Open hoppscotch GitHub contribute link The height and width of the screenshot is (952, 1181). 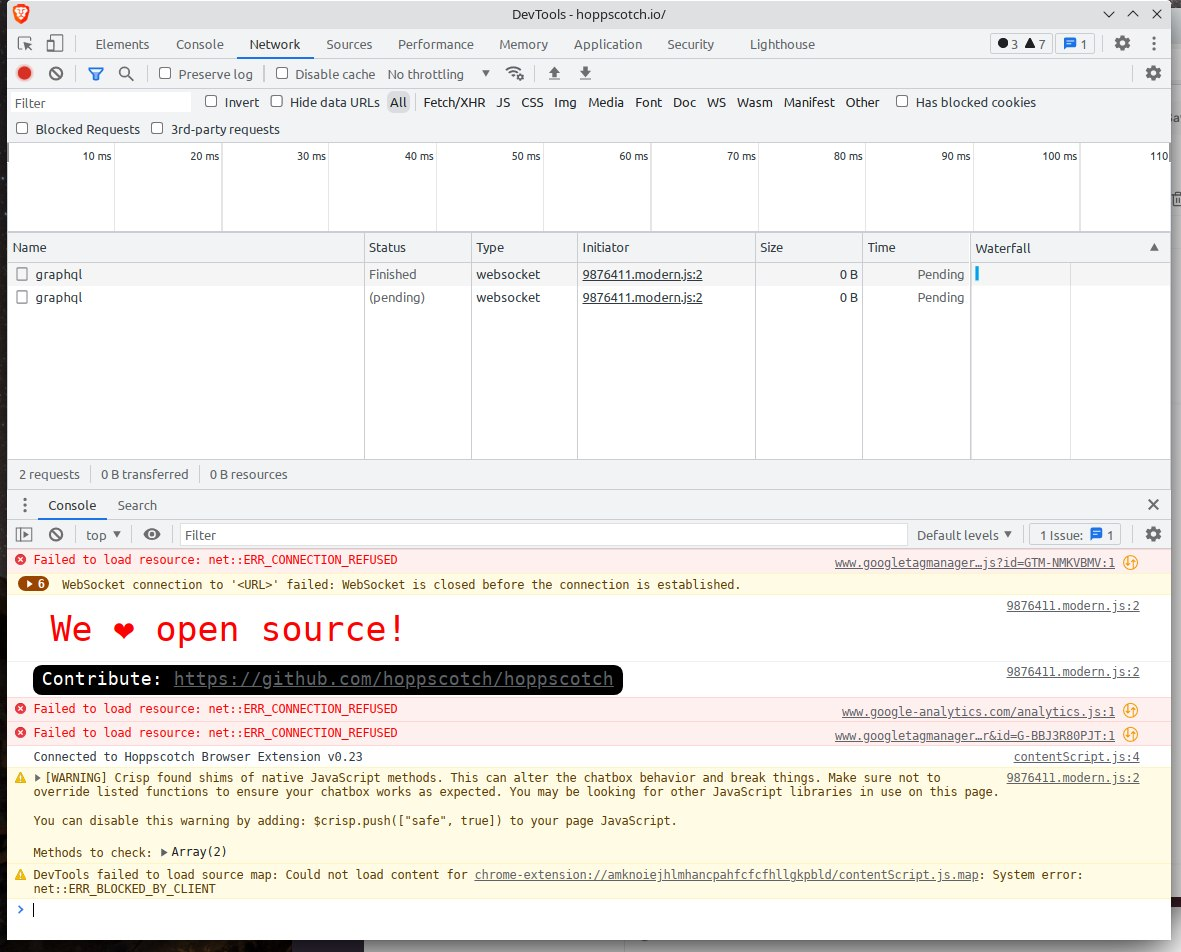[x=393, y=679]
